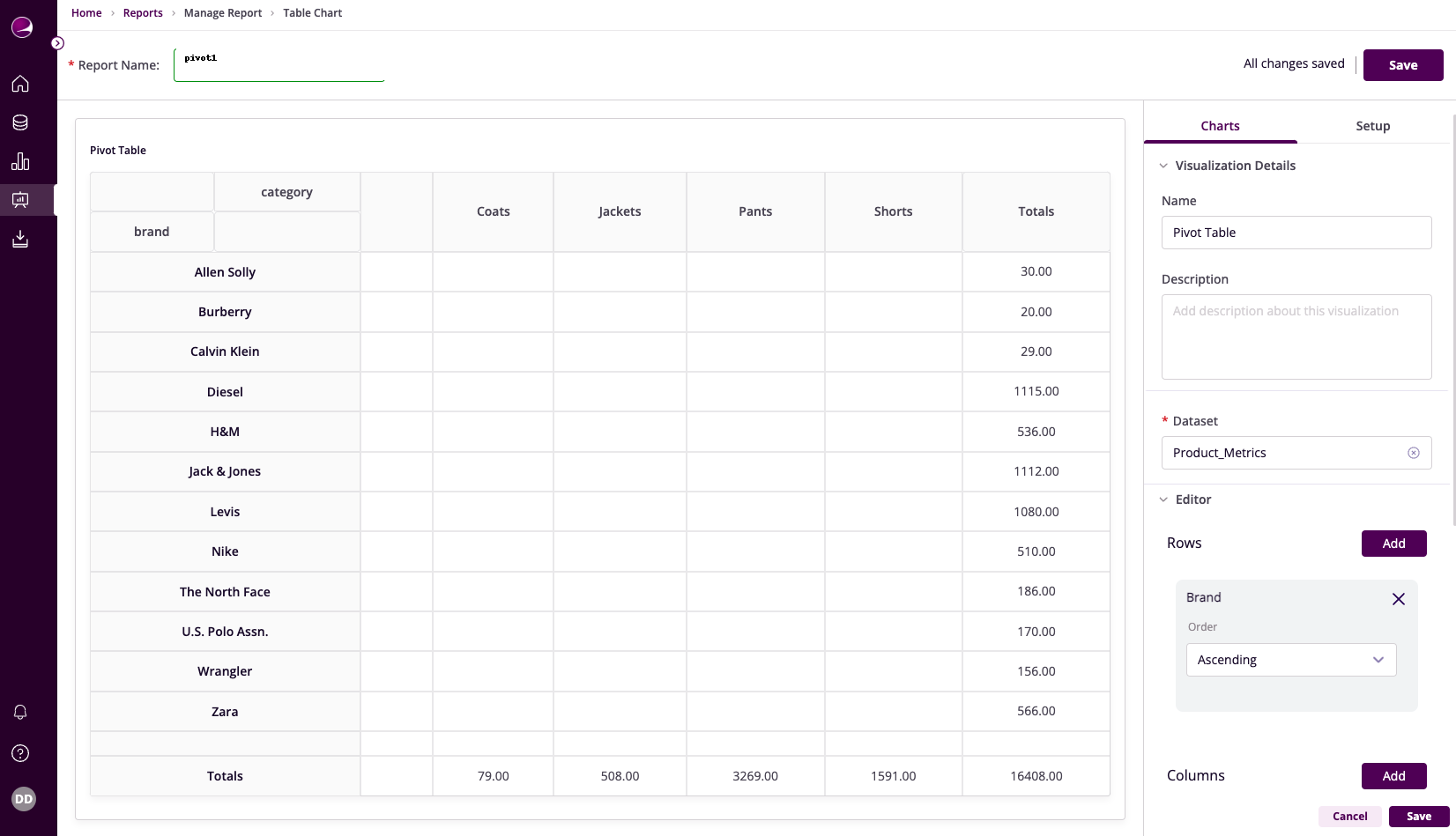Viewport: 1456px width, 836px height.
Task: Open the notifications bell icon
Action: pyautogui.click(x=19, y=712)
